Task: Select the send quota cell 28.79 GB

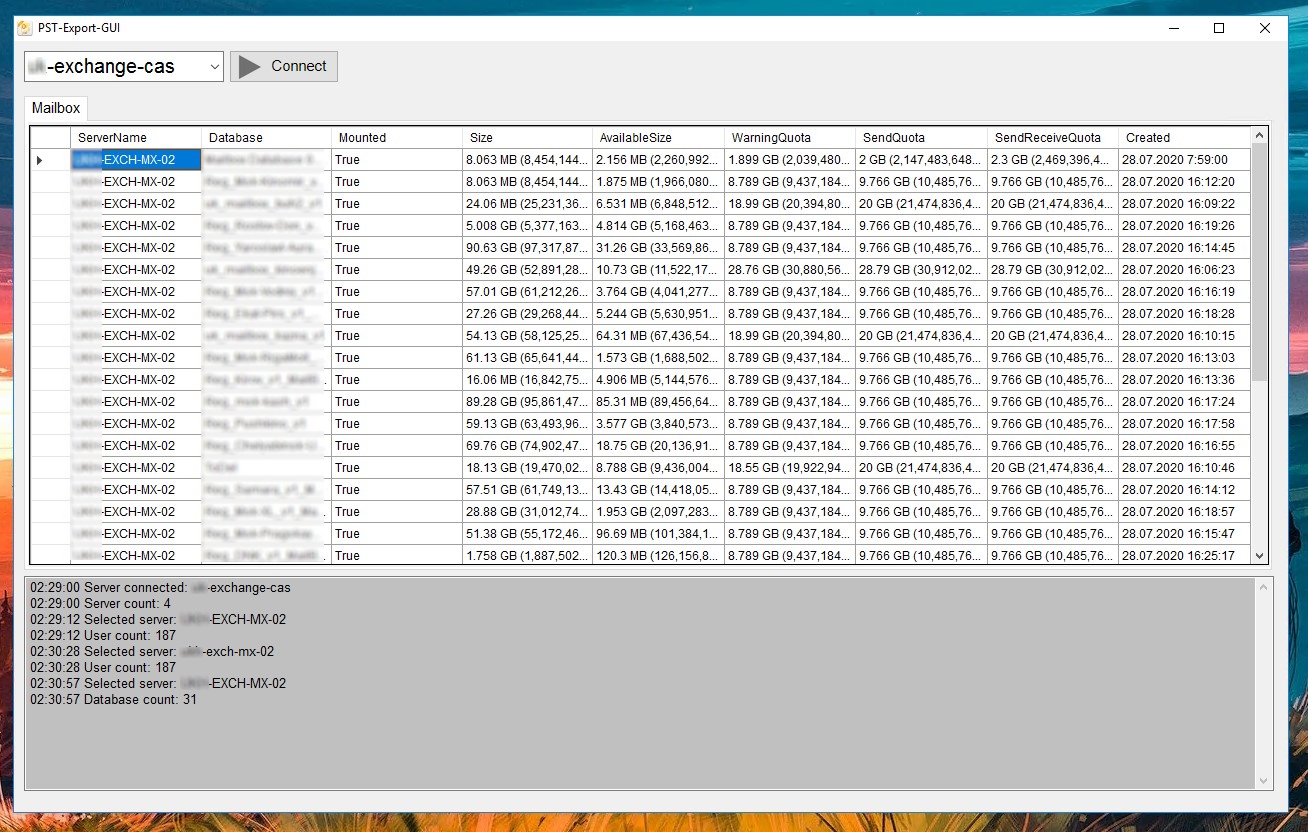Action: [921, 270]
